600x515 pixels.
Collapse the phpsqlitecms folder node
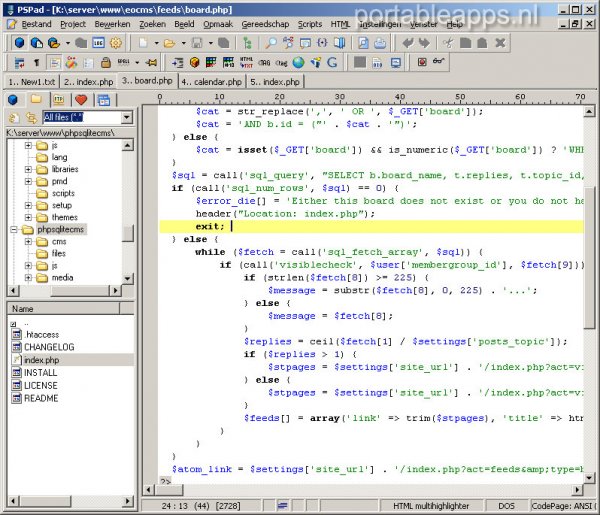pos(14,229)
